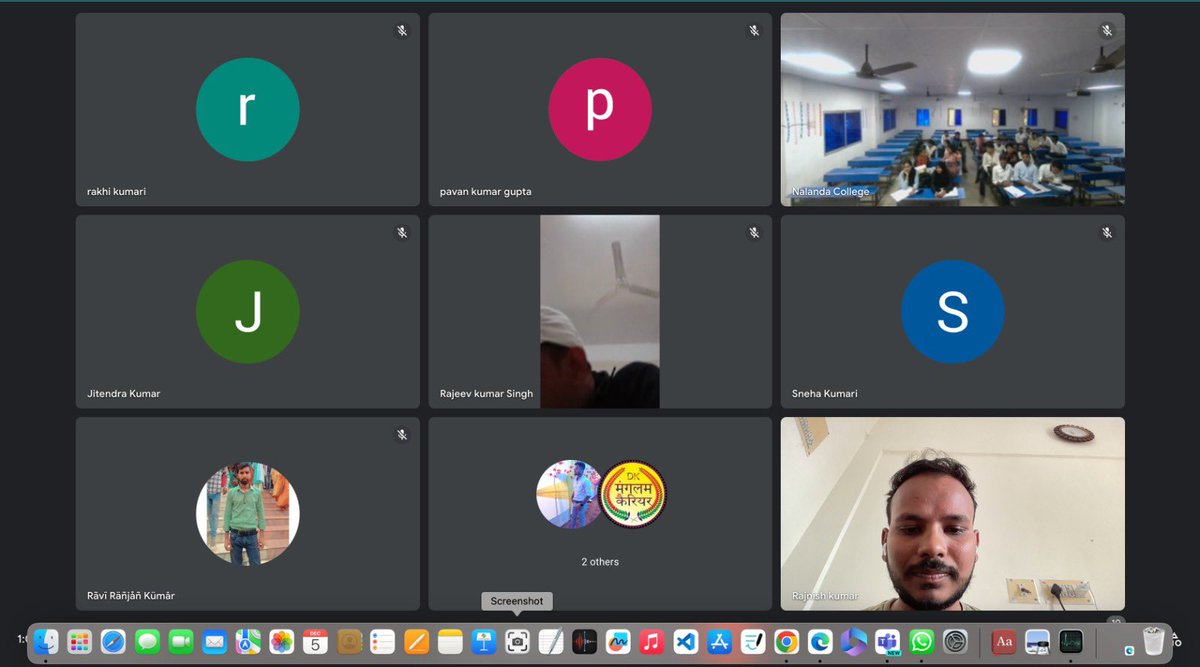1200x667 pixels.
Task: Click Nalanda College's muted microphone icon
Action: click(1107, 31)
